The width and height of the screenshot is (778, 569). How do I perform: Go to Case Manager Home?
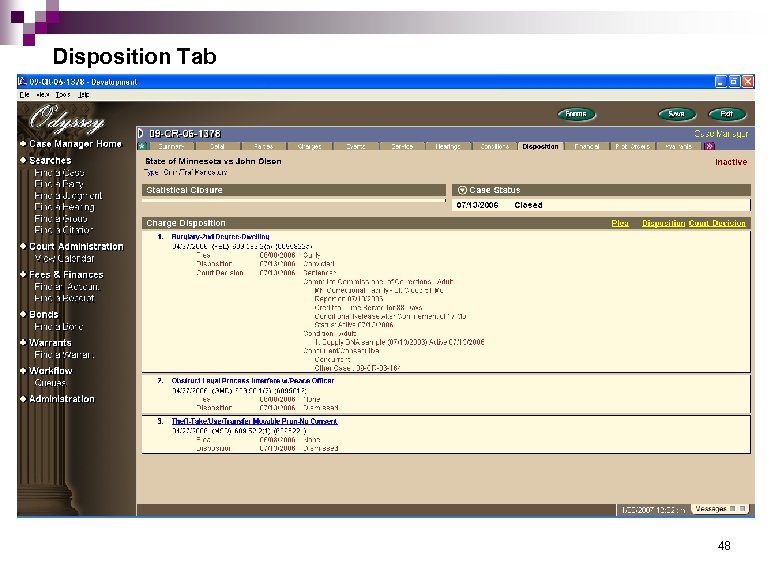75,144
